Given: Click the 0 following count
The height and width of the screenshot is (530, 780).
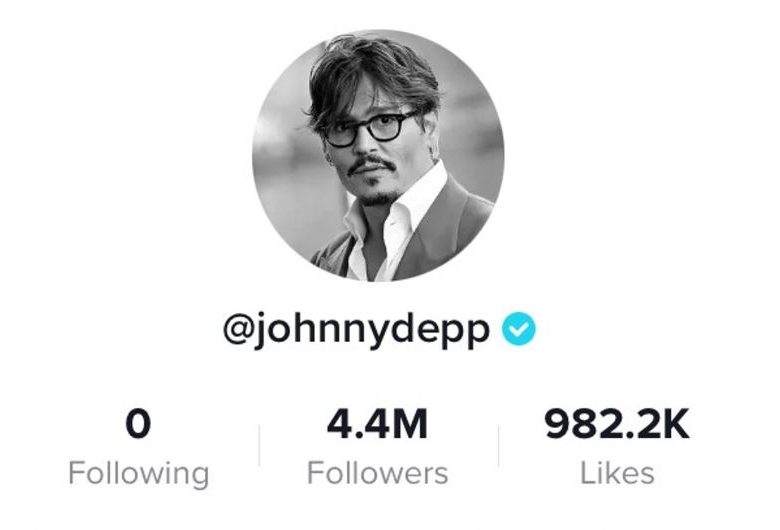Looking at the screenshot, I should point(138,424).
